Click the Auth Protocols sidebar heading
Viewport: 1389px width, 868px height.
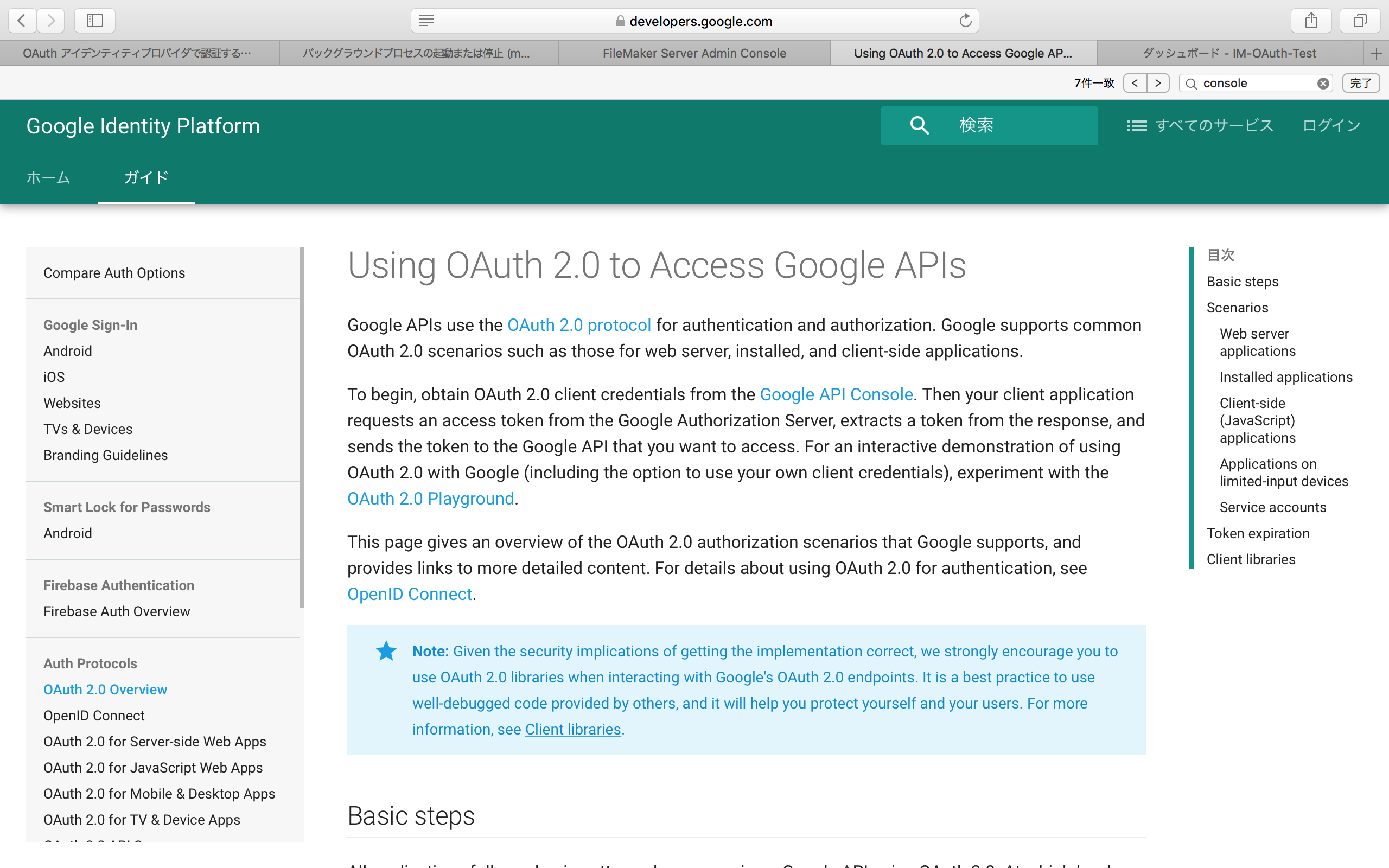90,663
